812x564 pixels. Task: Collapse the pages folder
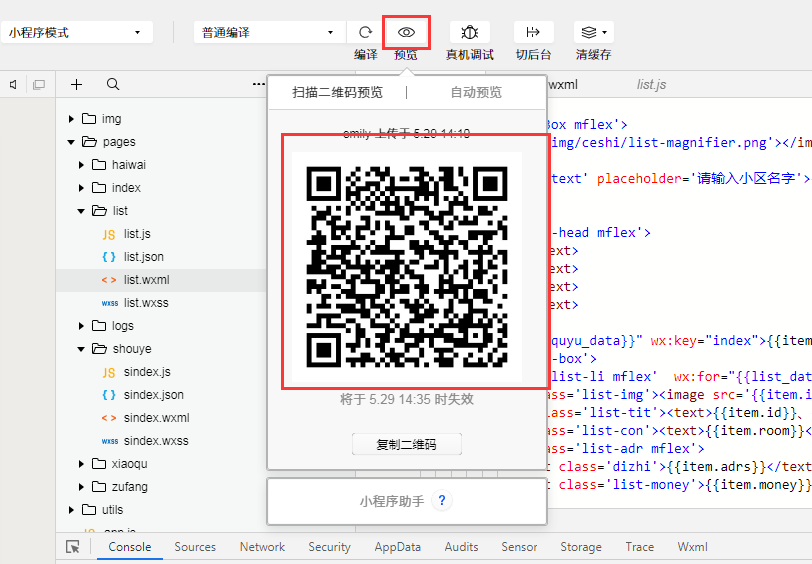[x=71, y=142]
